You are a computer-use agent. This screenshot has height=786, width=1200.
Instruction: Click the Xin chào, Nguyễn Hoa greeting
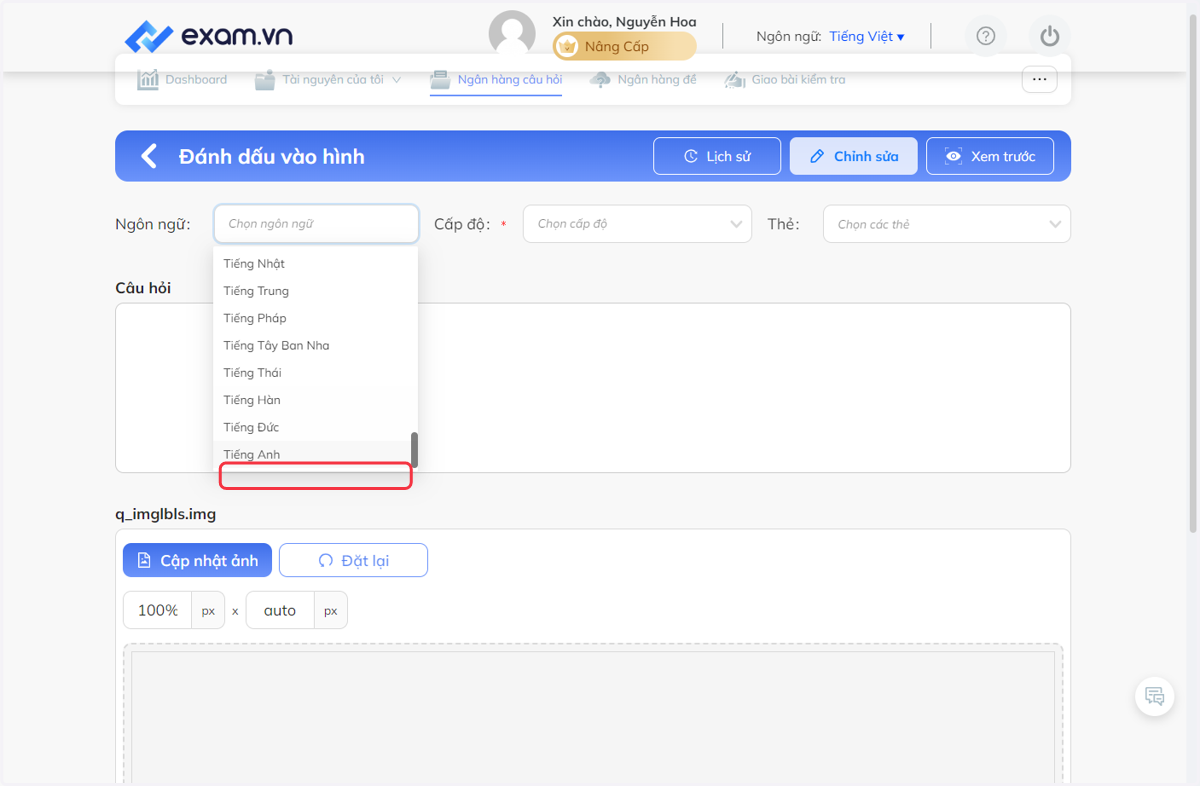pos(624,21)
